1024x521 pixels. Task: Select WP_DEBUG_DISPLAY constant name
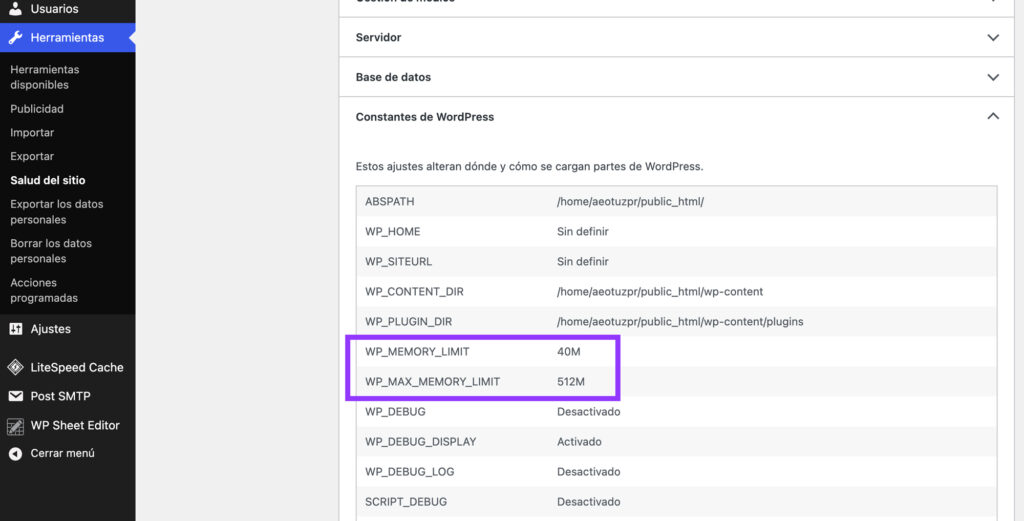421,442
